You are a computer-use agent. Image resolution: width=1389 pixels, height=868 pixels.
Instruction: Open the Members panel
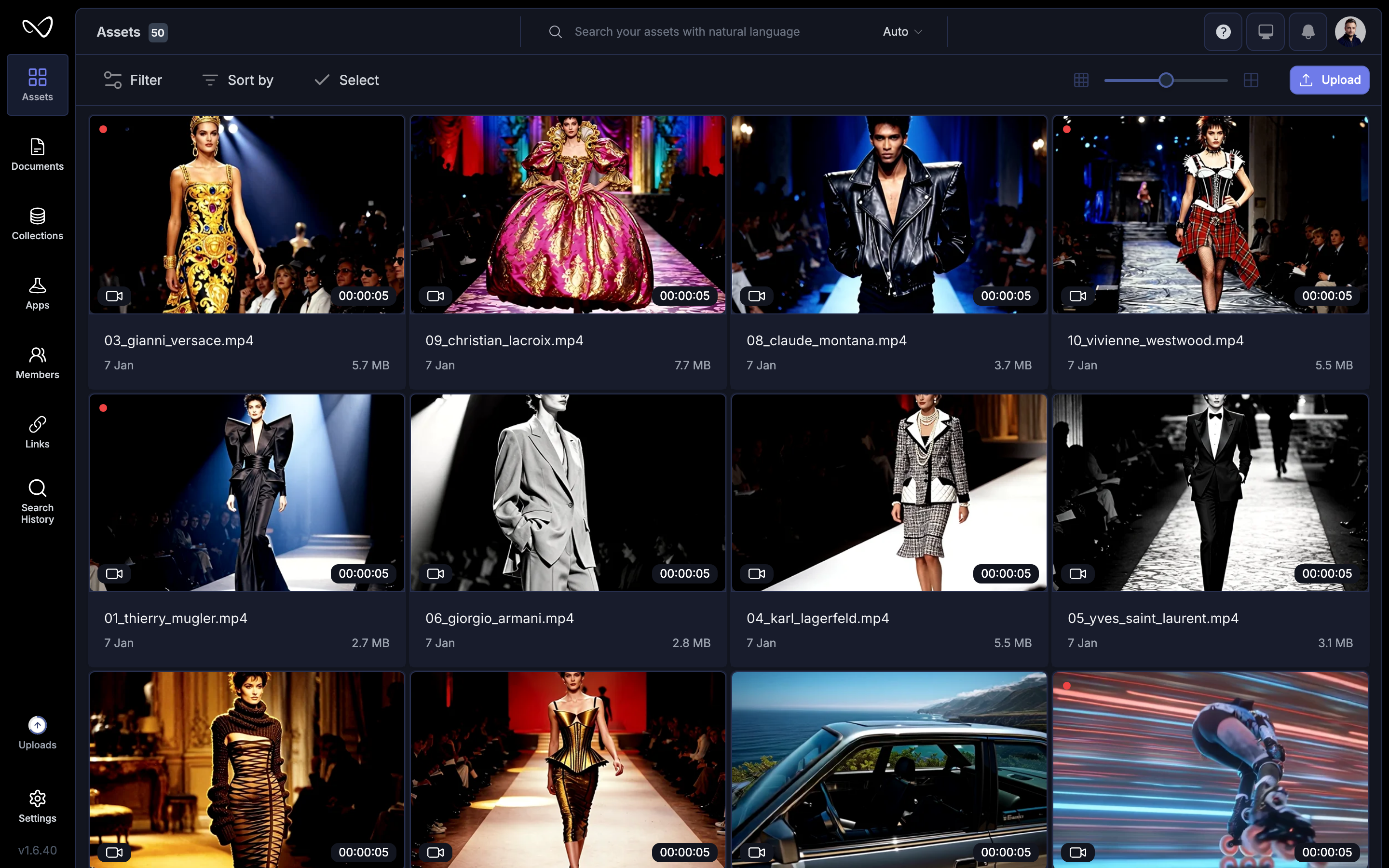click(37, 362)
